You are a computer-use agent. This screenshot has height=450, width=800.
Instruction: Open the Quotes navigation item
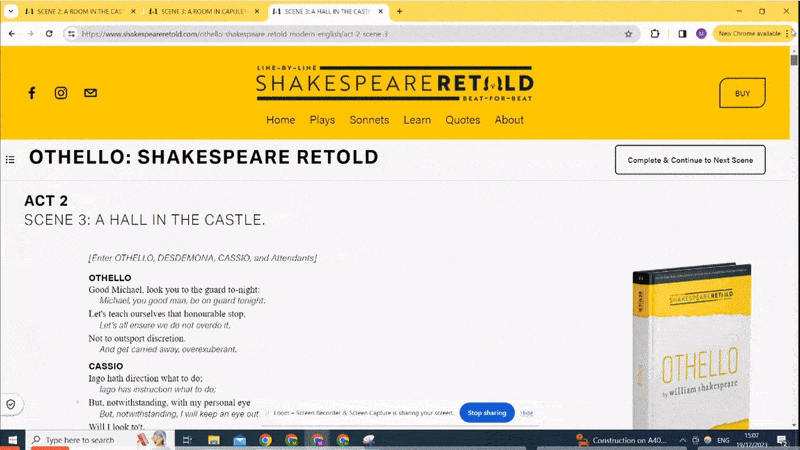[463, 120]
